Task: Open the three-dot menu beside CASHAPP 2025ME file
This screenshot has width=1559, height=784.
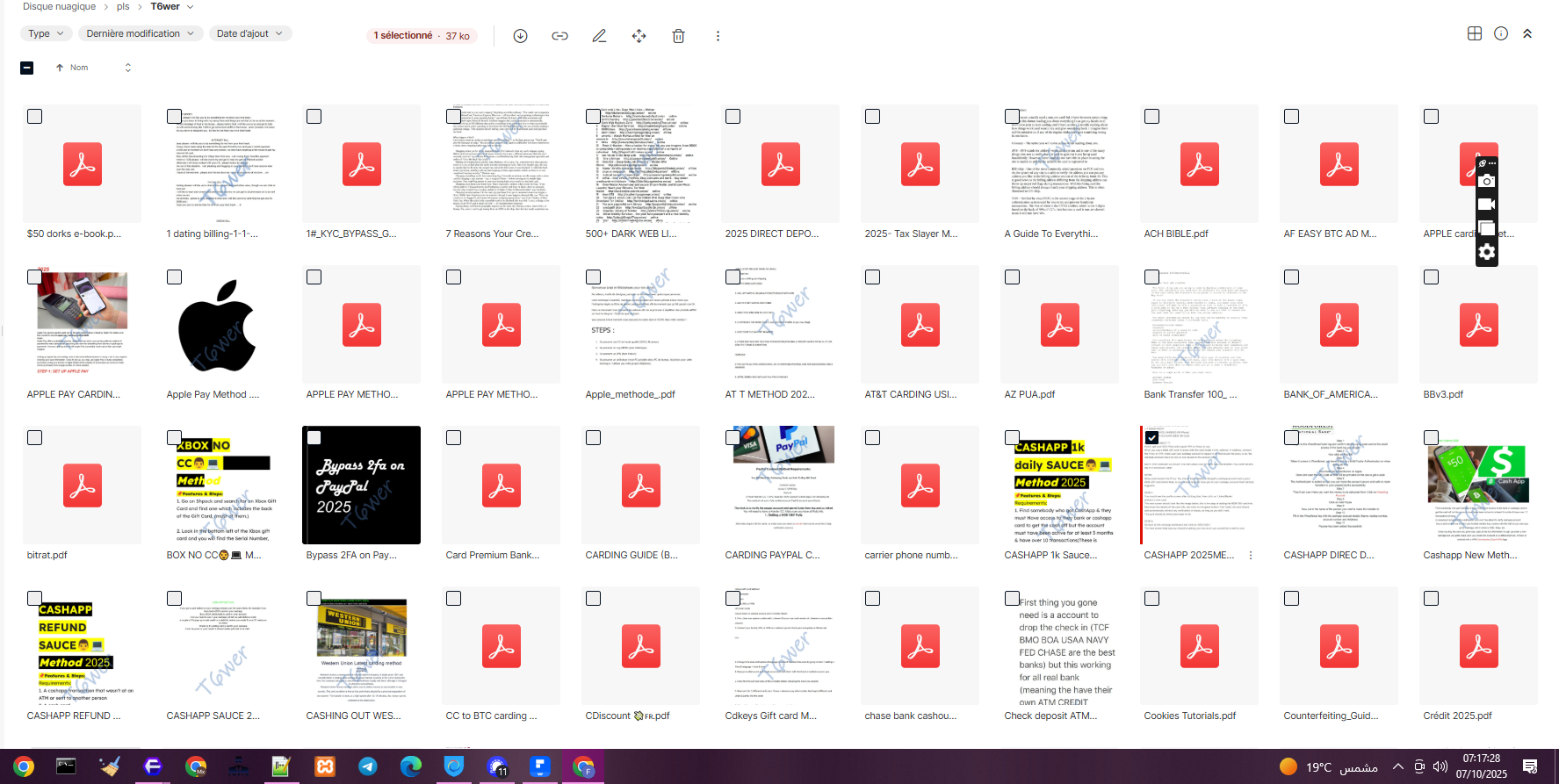Action: pyautogui.click(x=1251, y=555)
